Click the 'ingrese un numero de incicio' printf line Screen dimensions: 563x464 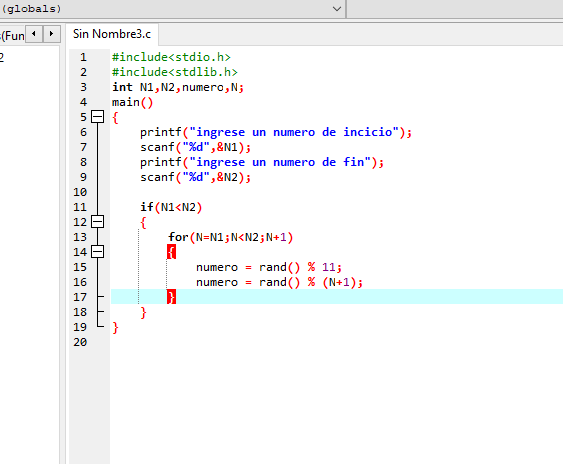pyautogui.click(x=276, y=133)
